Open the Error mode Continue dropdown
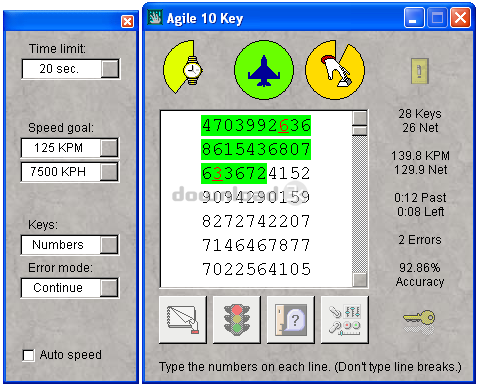This screenshot has height=387, width=480. [109, 288]
